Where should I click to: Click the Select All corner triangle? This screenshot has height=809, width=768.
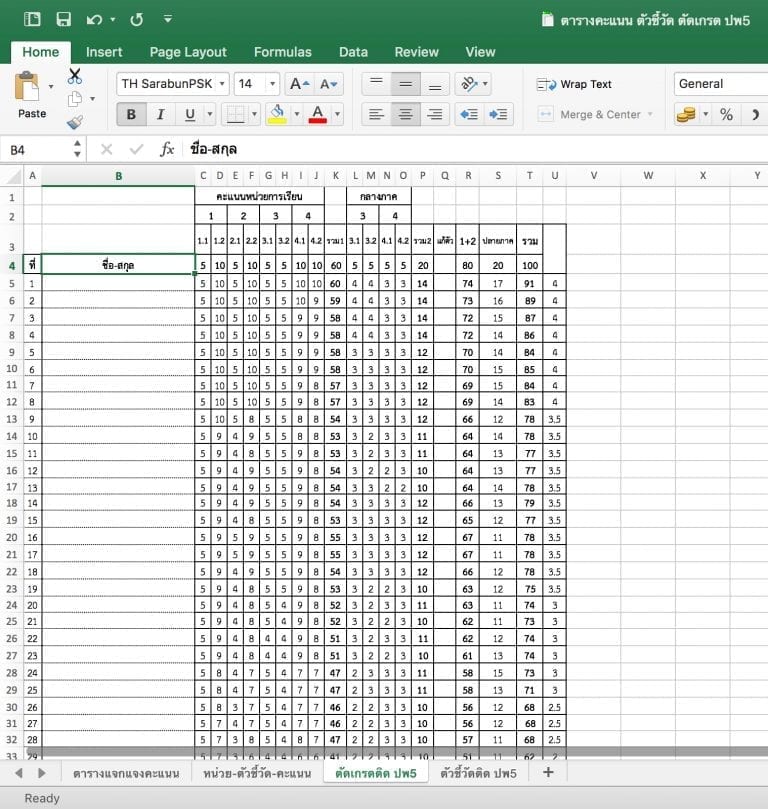pyautogui.click(x=12, y=176)
